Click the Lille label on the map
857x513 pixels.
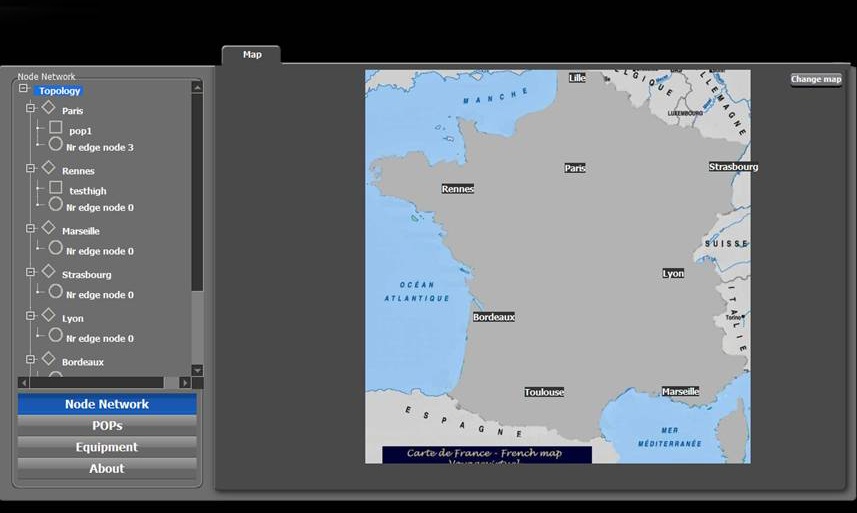577,78
